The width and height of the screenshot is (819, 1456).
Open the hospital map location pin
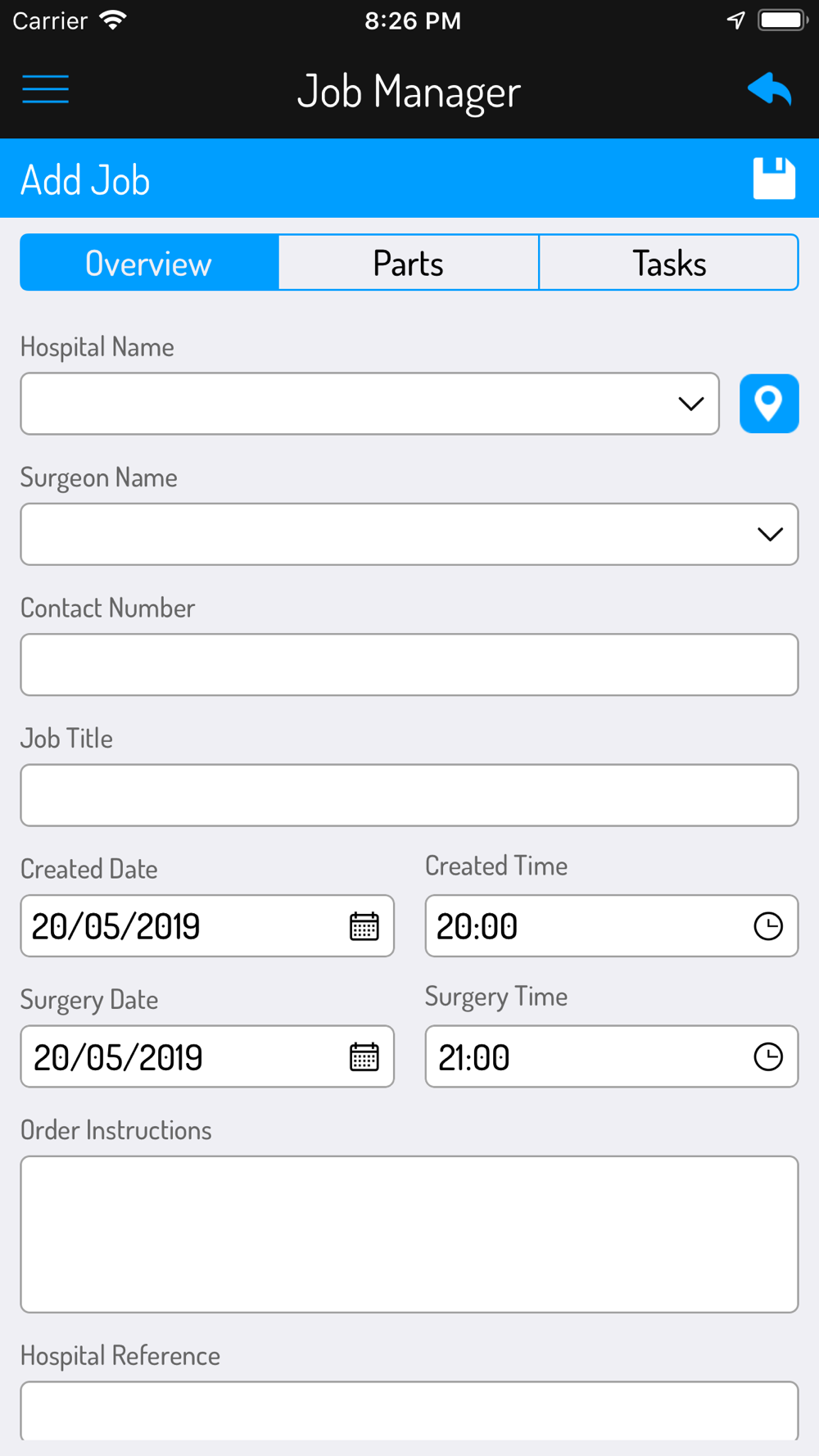tap(769, 404)
